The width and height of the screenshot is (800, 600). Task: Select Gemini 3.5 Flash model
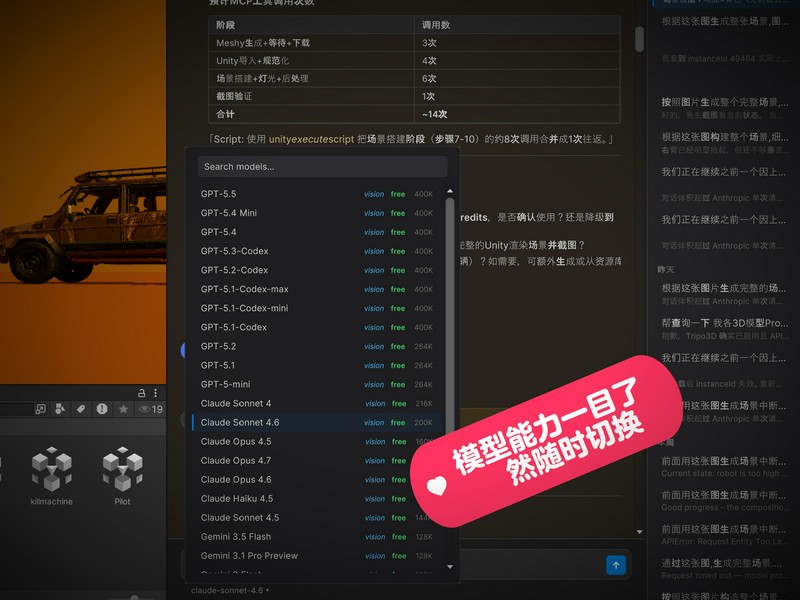(x=316, y=537)
